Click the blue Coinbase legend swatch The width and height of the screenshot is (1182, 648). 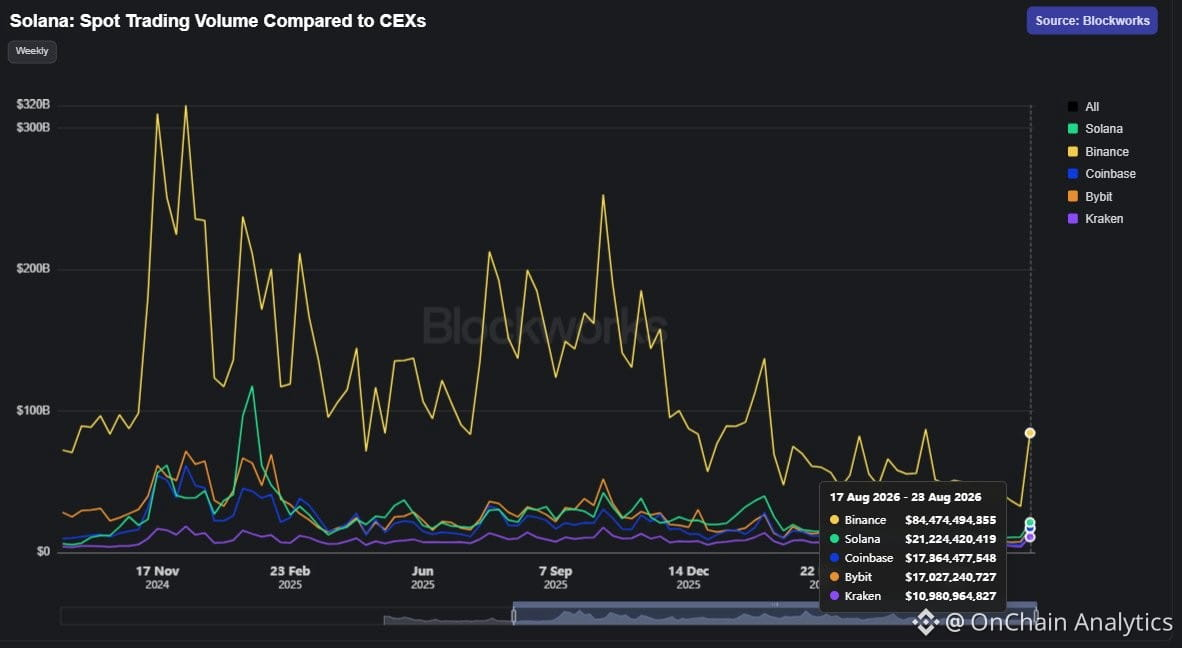[1073, 174]
